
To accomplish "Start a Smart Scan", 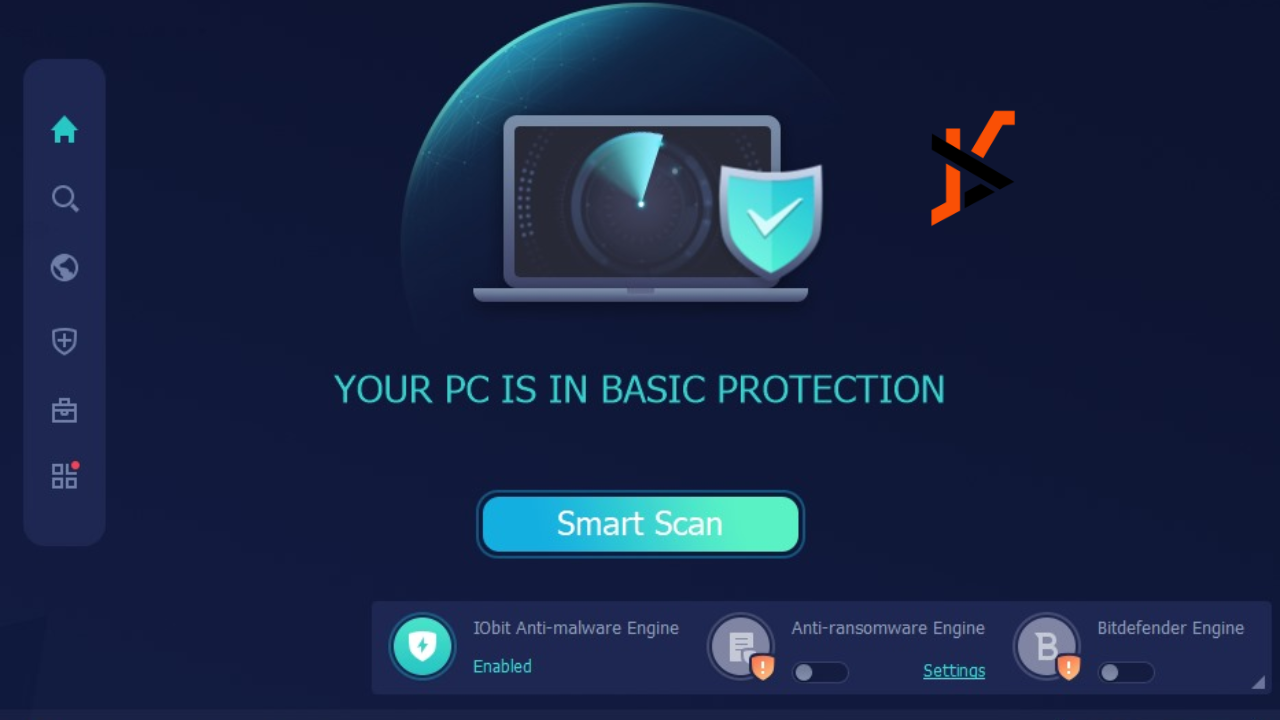I will pos(640,524).
